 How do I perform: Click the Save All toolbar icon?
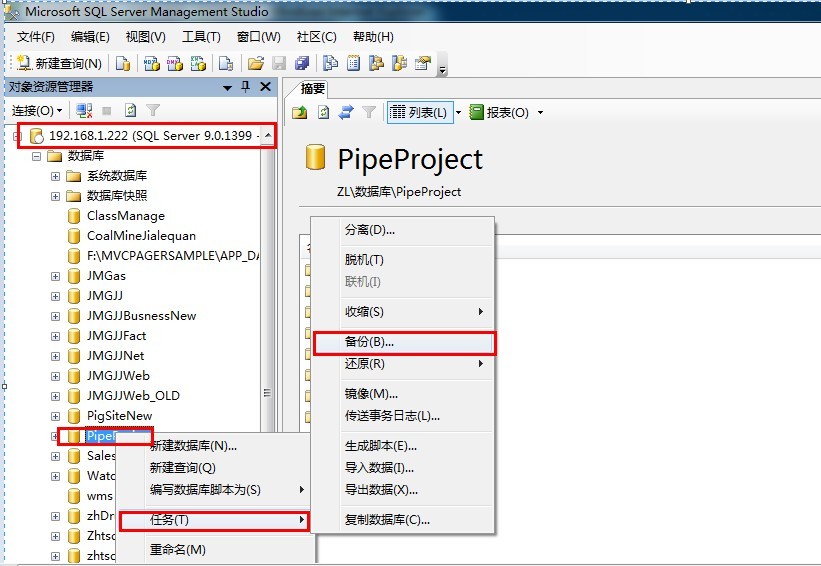click(302, 63)
